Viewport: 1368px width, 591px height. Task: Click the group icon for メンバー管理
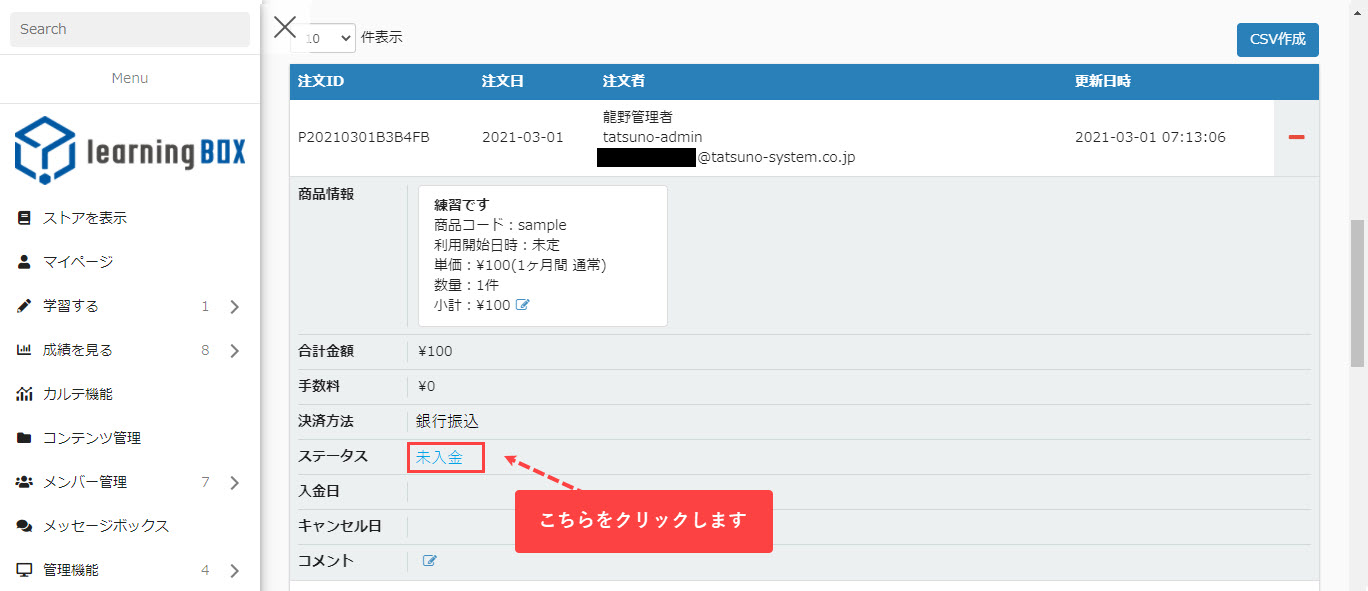coord(24,482)
